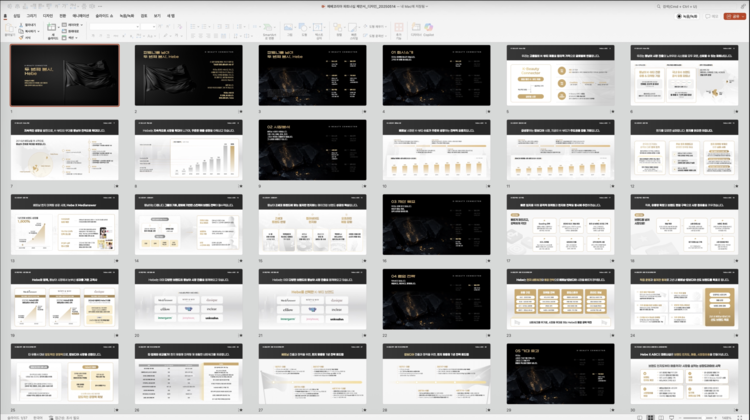Viewport: 750px width, 420px height.
Task: Click the Arrange icon
Action: click(x=338, y=27)
